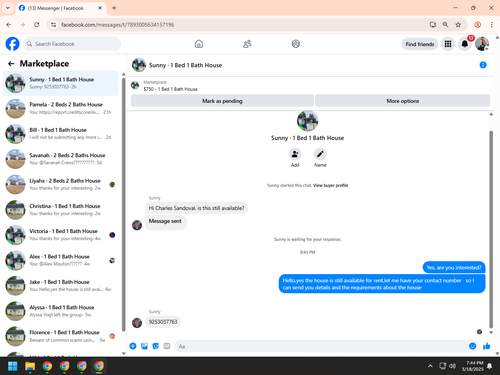Open the Facebook menu grid icon
500x375 pixels.
[448, 44]
